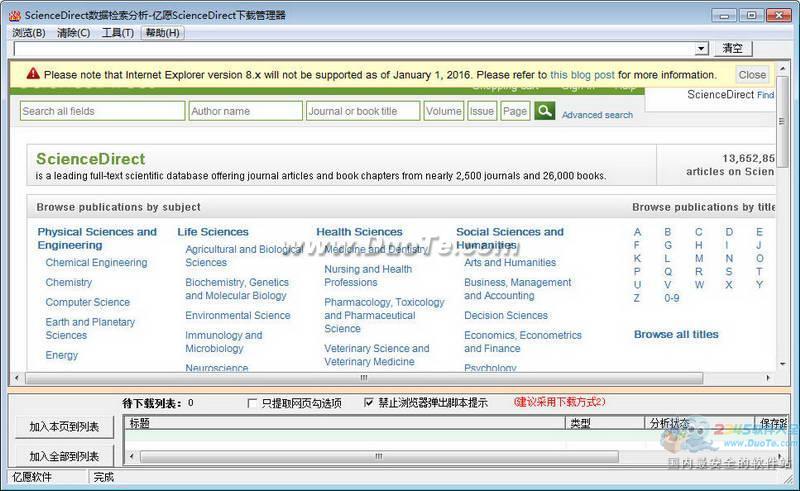Open Earth and Planetary Sciences link
This screenshot has height=491, width=800.
(x=90, y=329)
